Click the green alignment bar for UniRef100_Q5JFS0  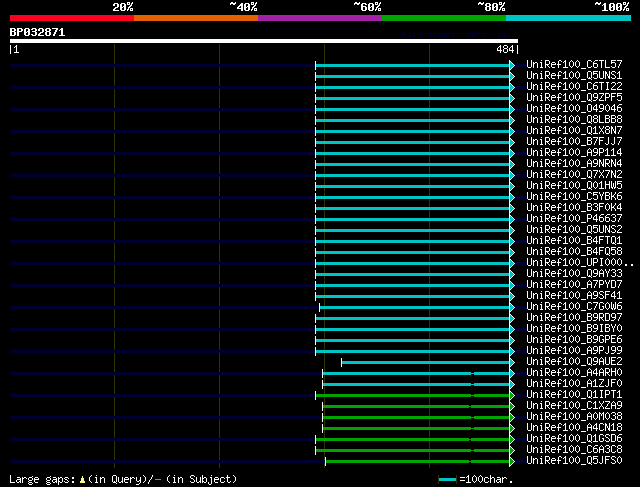pyautogui.click(x=417, y=462)
